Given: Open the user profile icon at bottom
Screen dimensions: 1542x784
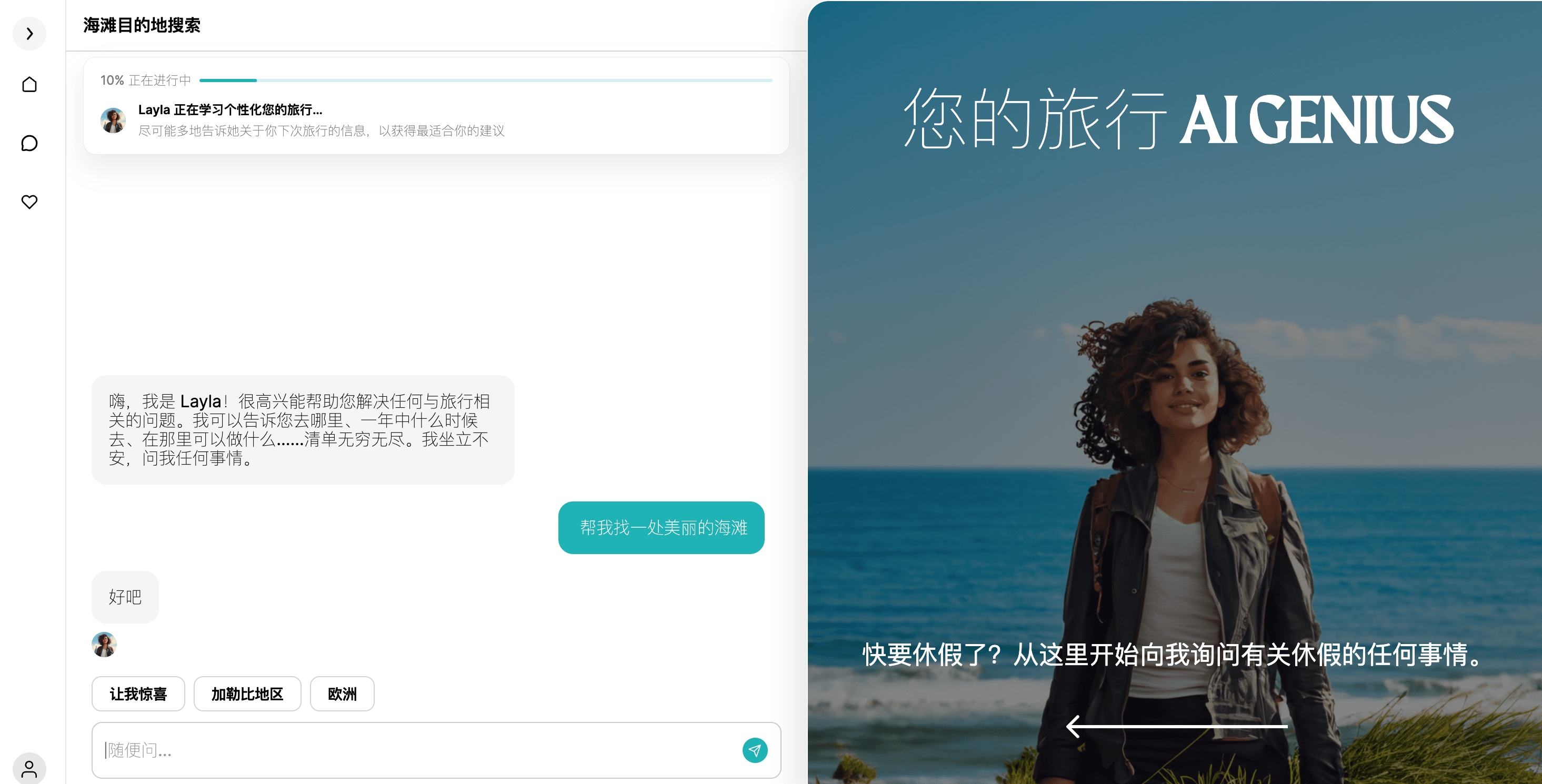Looking at the screenshot, I should click(x=29, y=768).
